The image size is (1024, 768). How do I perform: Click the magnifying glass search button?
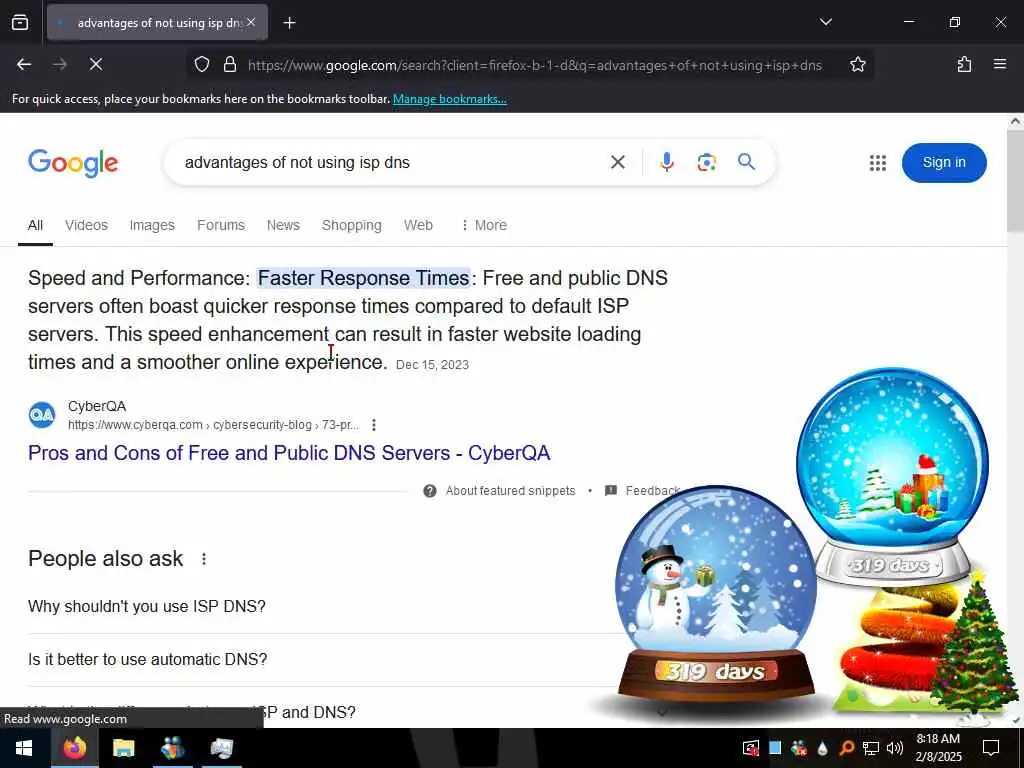pos(746,161)
